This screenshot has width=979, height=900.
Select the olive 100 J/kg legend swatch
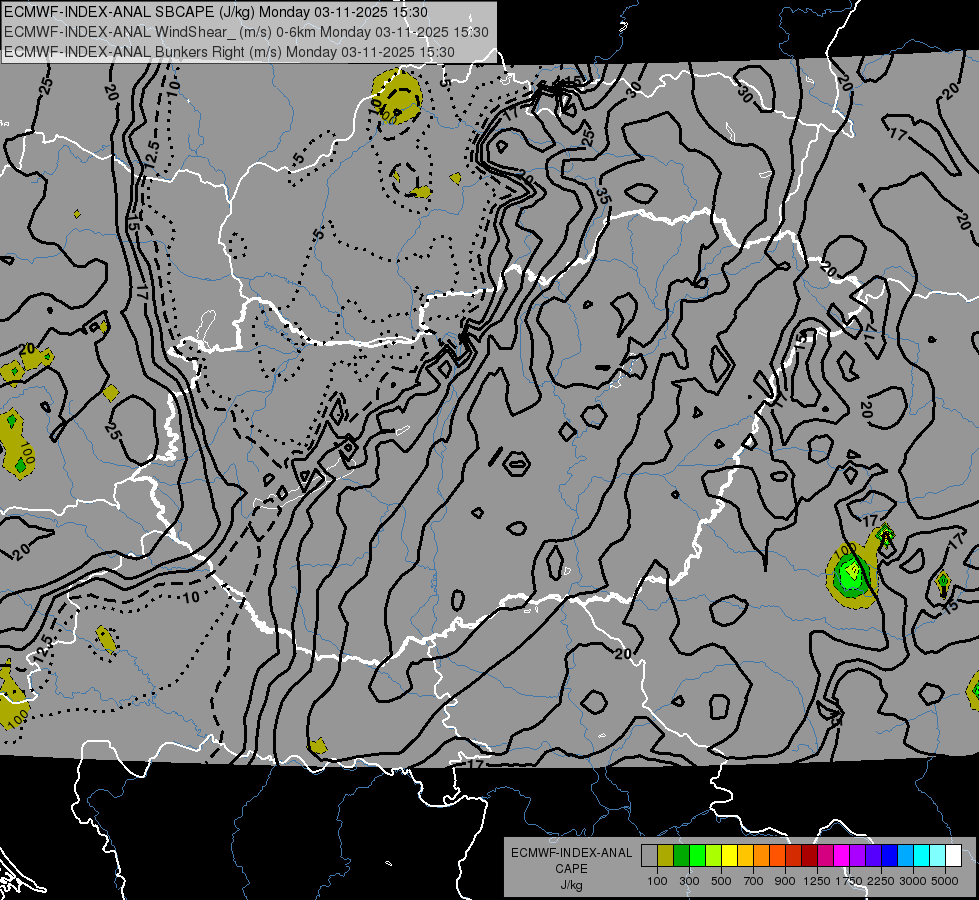[x=666, y=856]
